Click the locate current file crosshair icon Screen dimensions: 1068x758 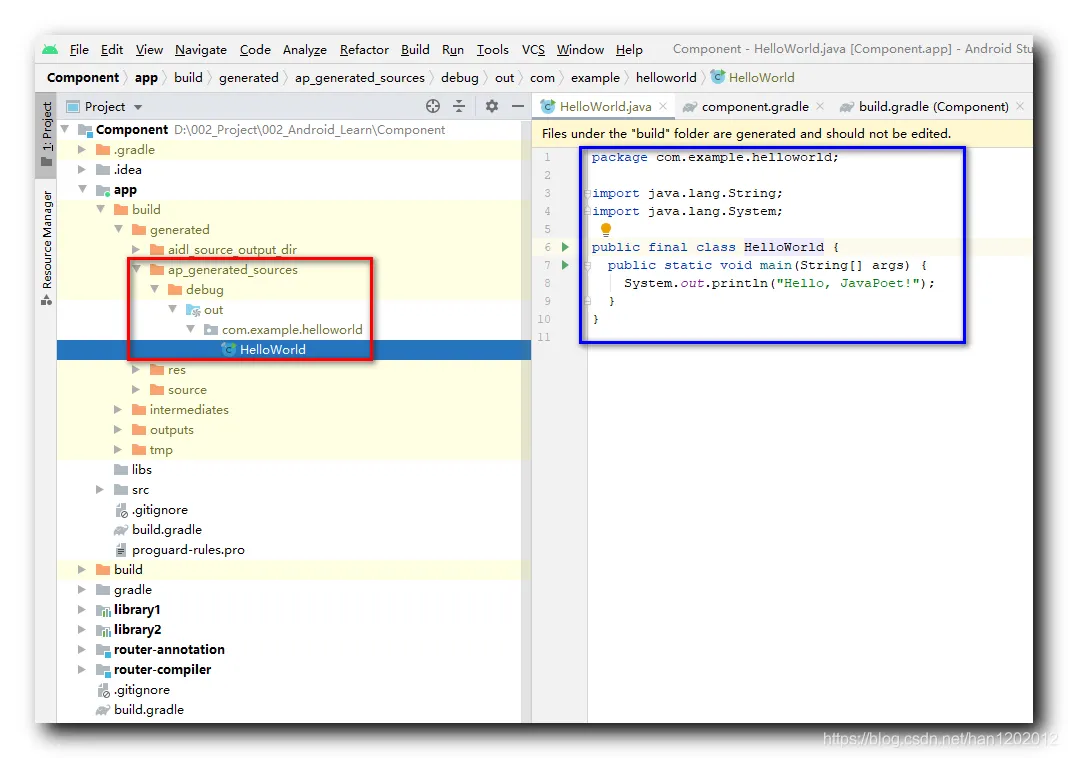click(433, 106)
